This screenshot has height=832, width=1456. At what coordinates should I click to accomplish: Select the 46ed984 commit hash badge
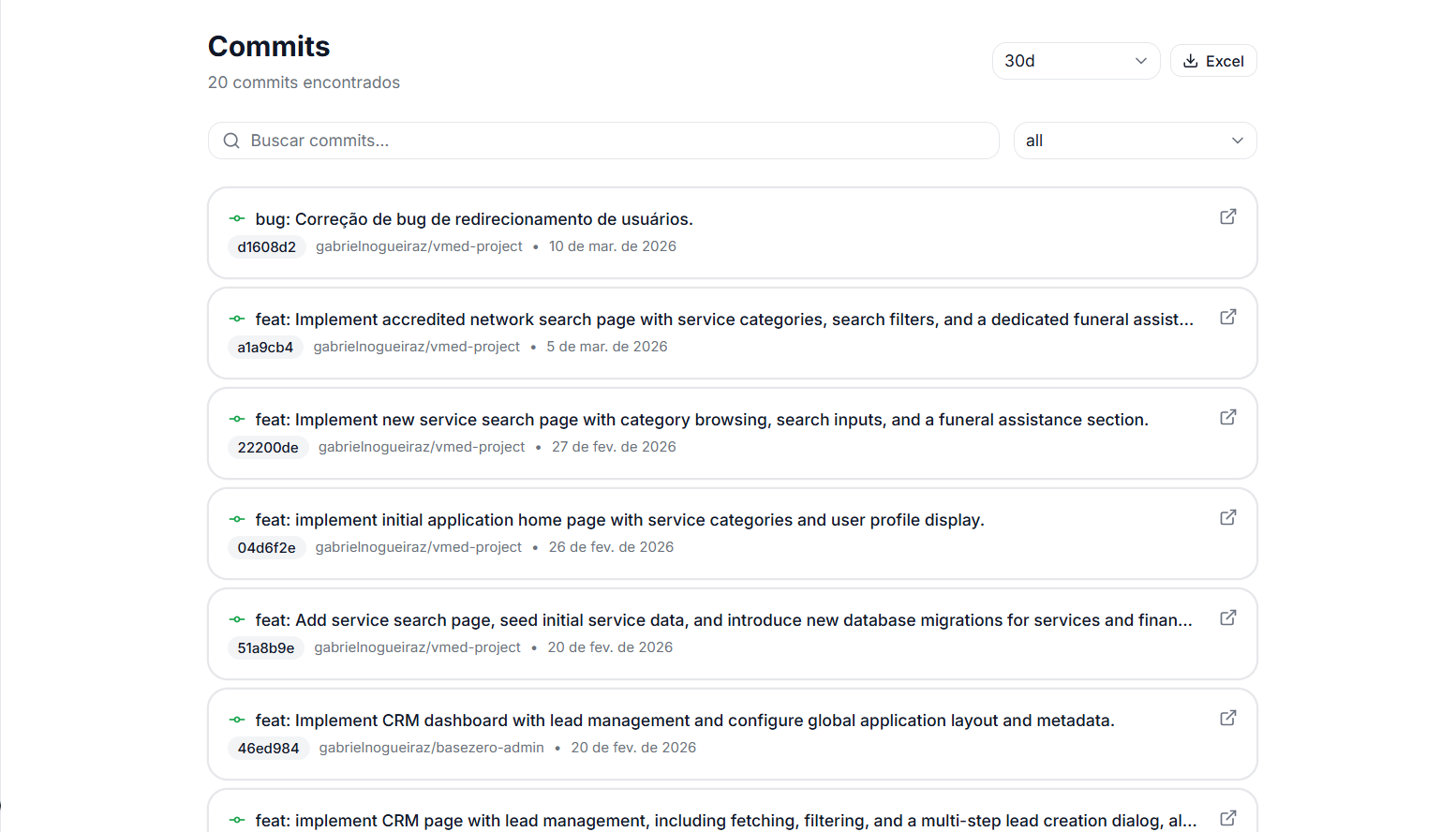pyautogui.click(x=268, y=748)
